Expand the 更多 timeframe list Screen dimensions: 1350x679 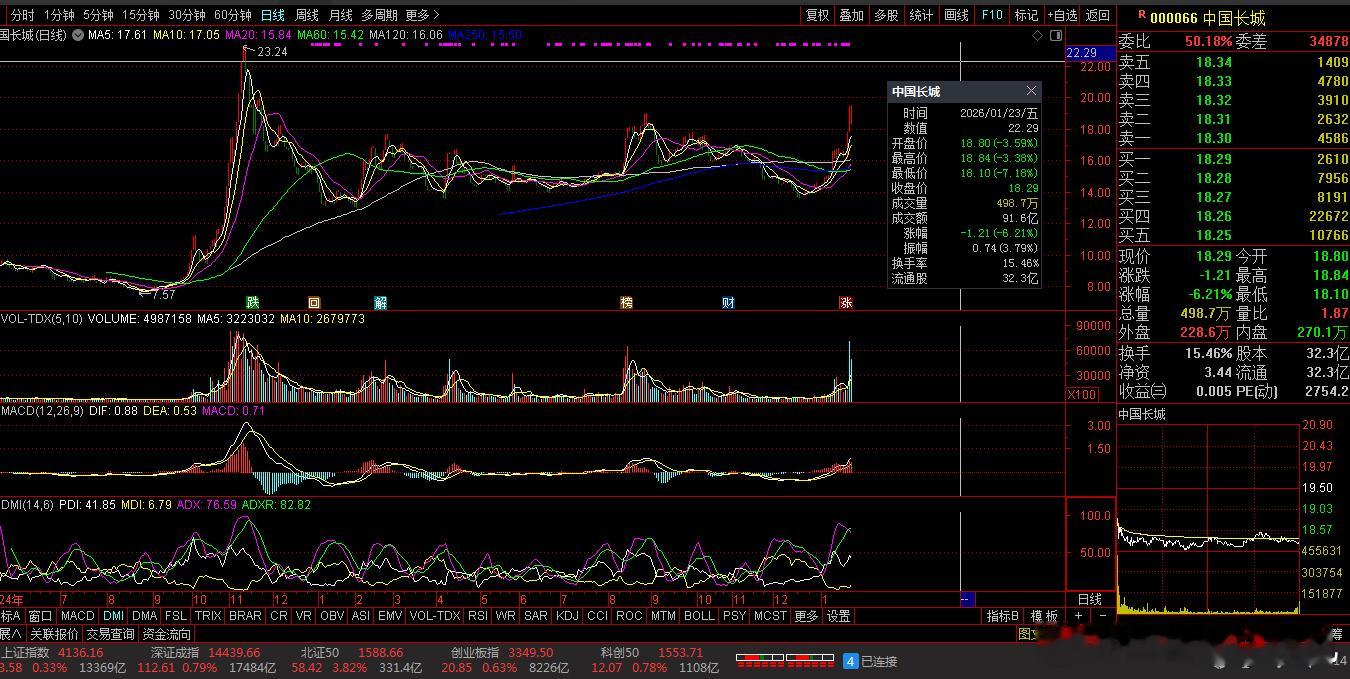422,15
